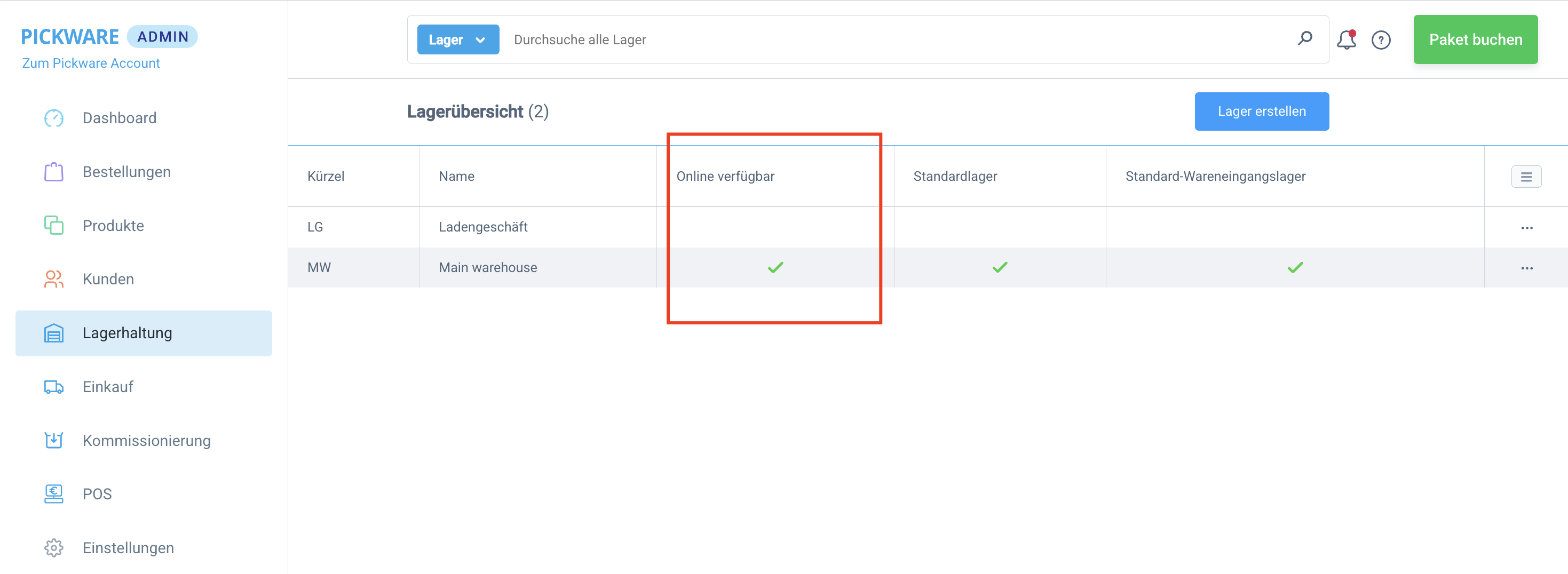Follow the Zum Pickware Account link
The image size is (1568, 574).
click(91, 63)
